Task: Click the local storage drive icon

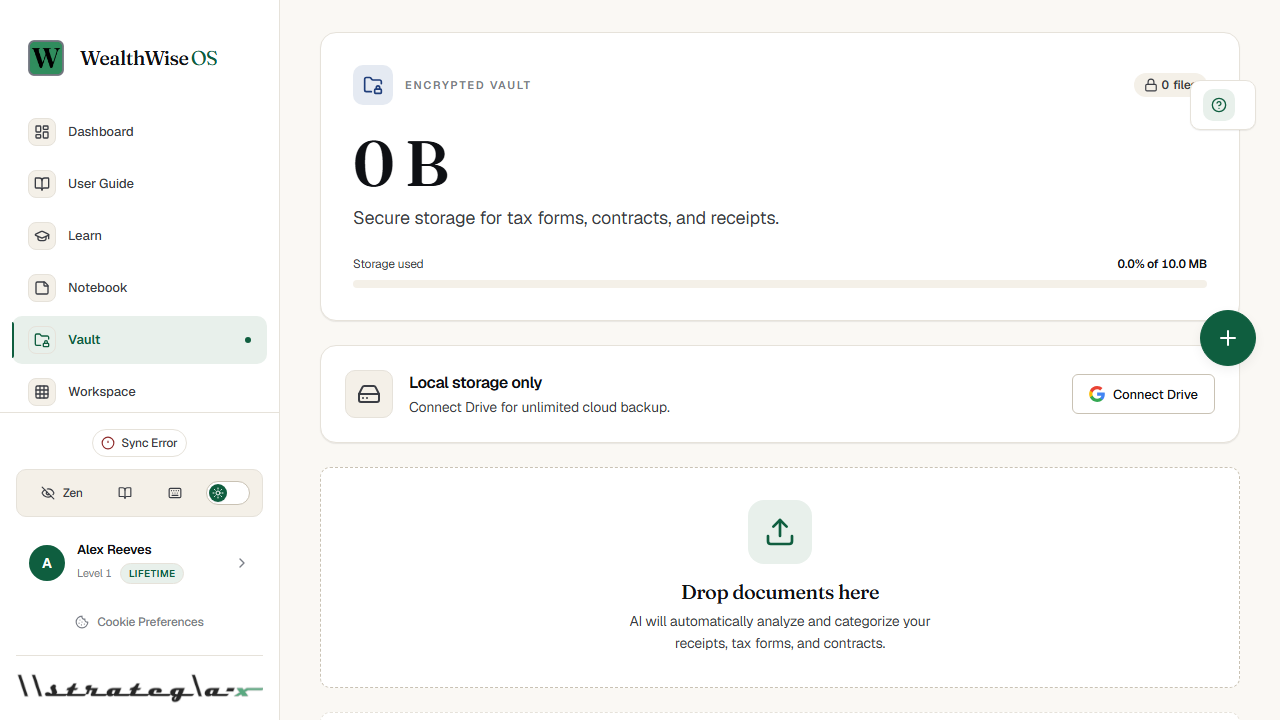Action: tap(369, 394)
